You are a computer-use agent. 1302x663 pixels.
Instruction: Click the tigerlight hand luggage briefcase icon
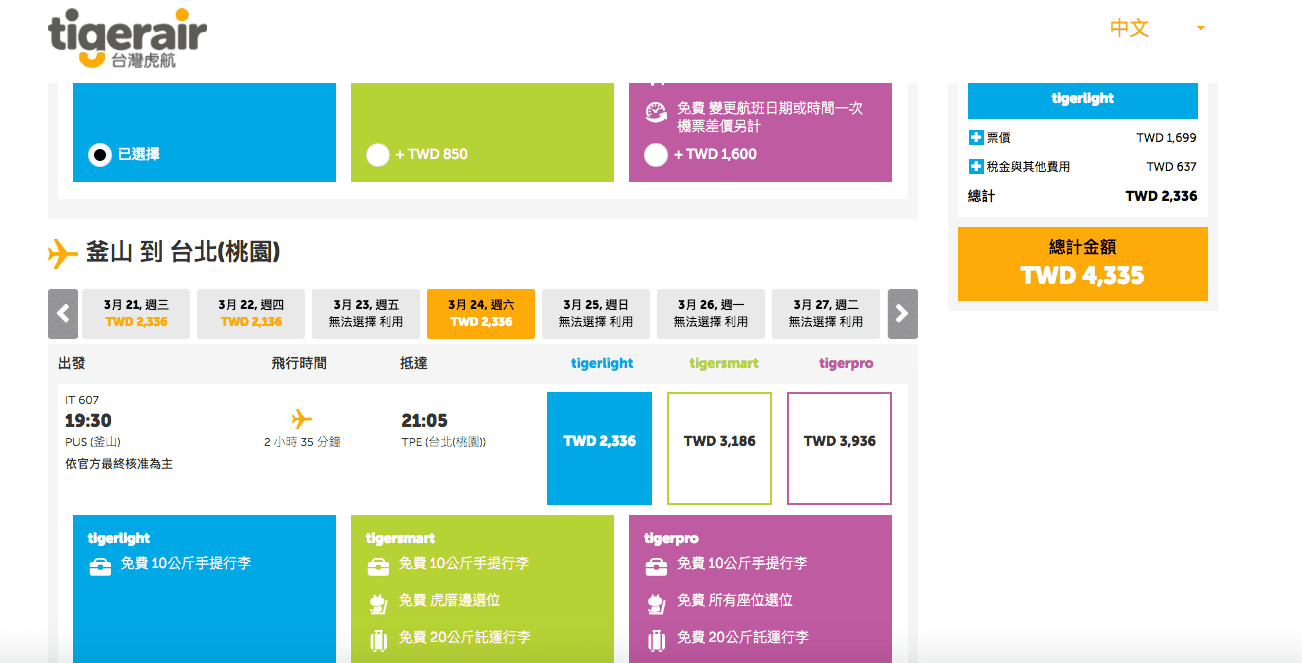click(100, 566)
